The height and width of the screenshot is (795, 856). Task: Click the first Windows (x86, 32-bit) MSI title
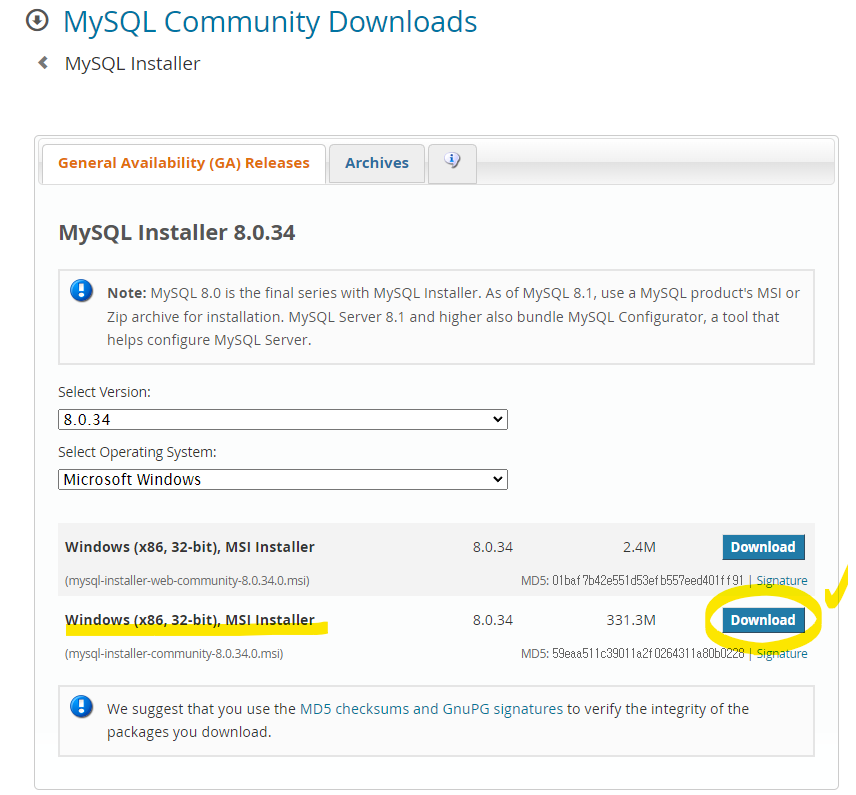[x=190, y=547]
